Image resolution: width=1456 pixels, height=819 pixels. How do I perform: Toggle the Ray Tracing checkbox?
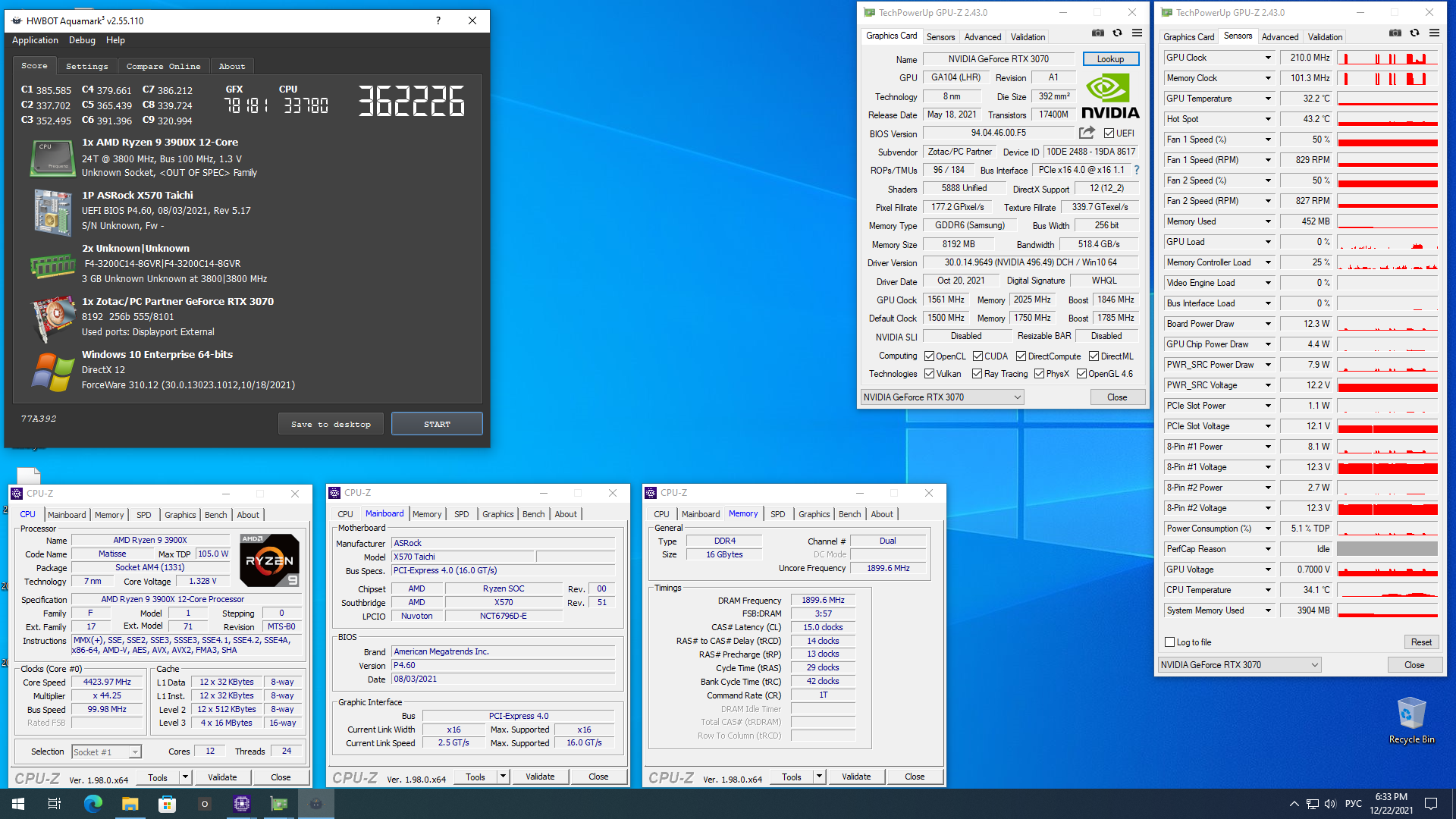click(x=977, y=374)
